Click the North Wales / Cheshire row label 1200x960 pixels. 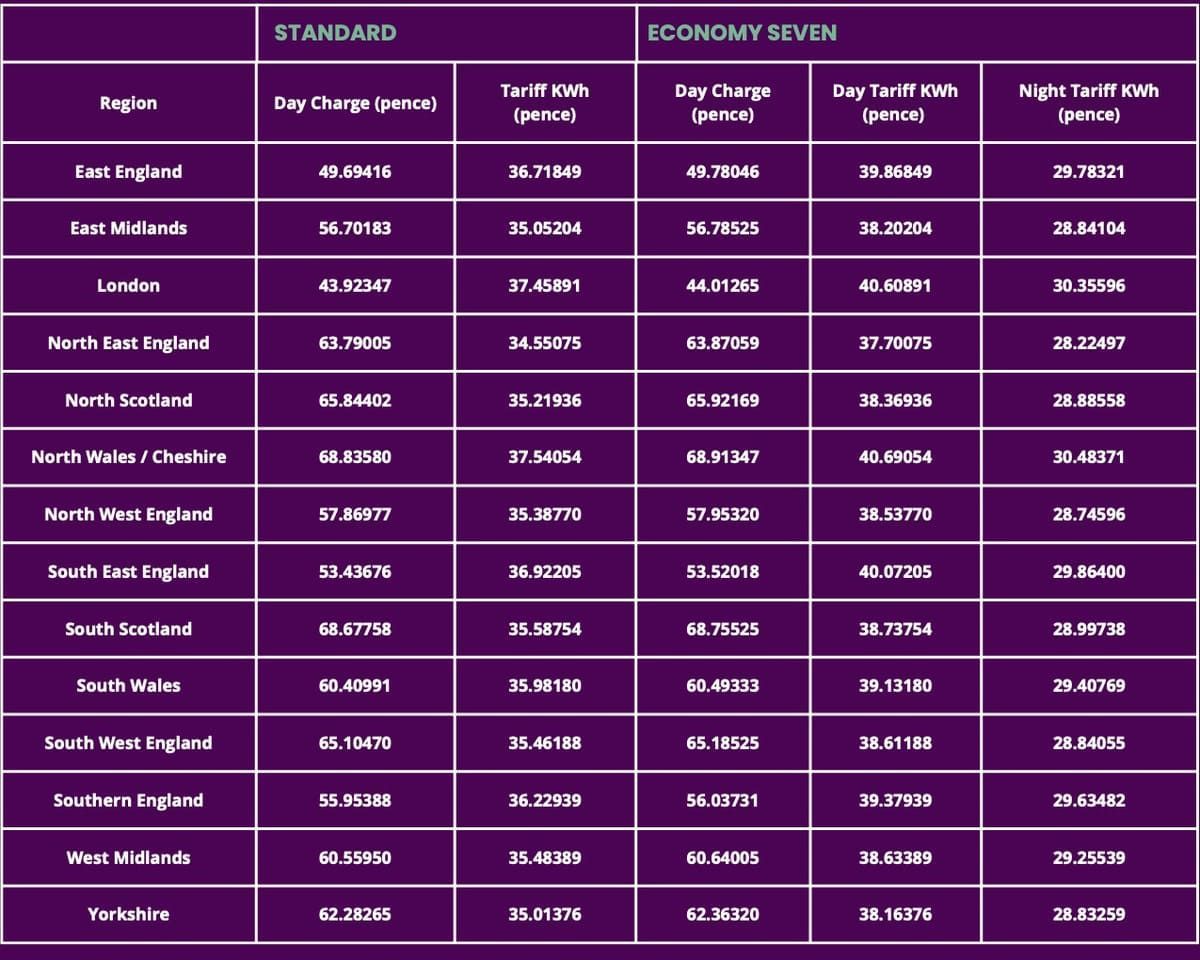[x=128, y=457]
